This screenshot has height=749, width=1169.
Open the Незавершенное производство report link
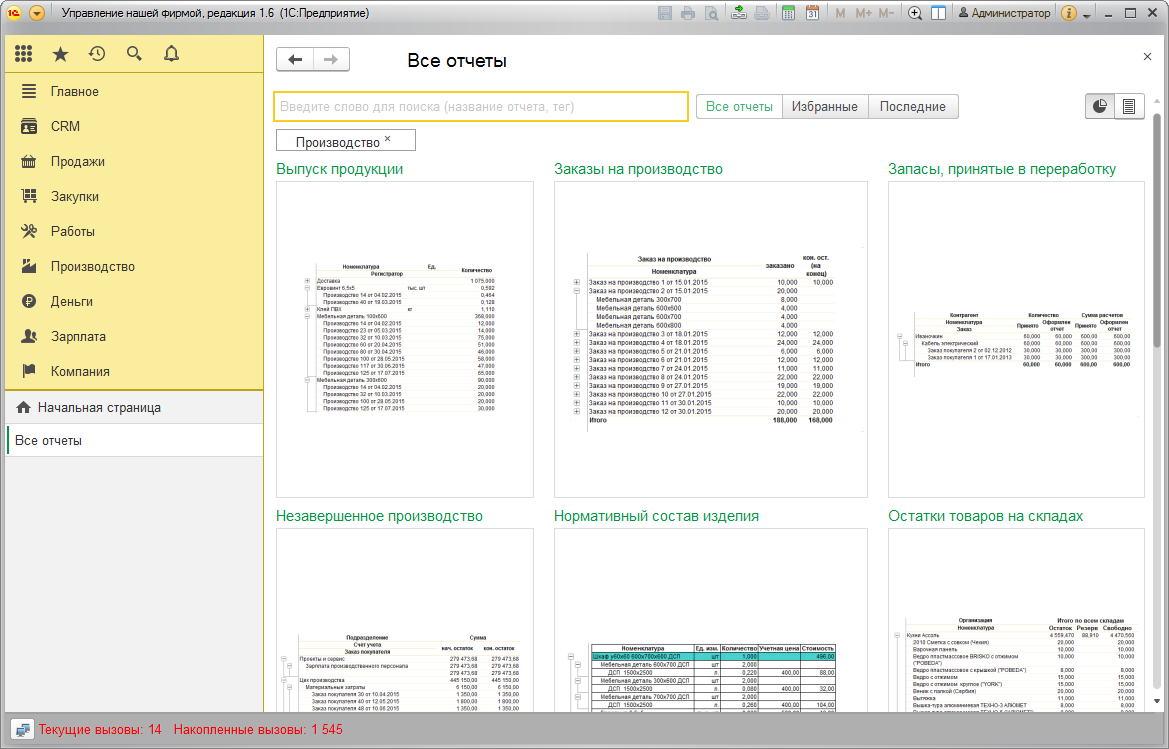point(379,516)
